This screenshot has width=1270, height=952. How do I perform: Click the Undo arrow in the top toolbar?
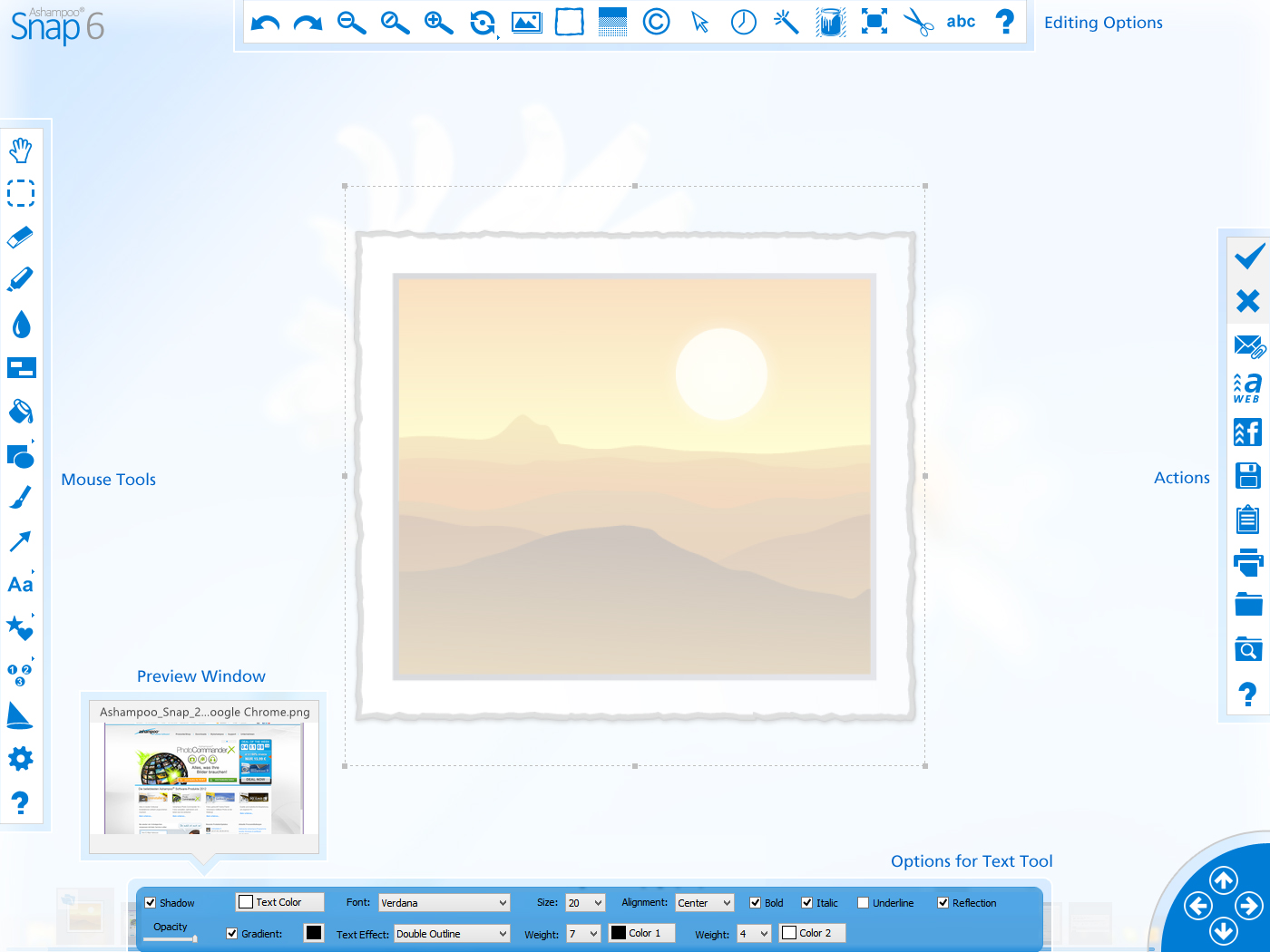(265, 23)
